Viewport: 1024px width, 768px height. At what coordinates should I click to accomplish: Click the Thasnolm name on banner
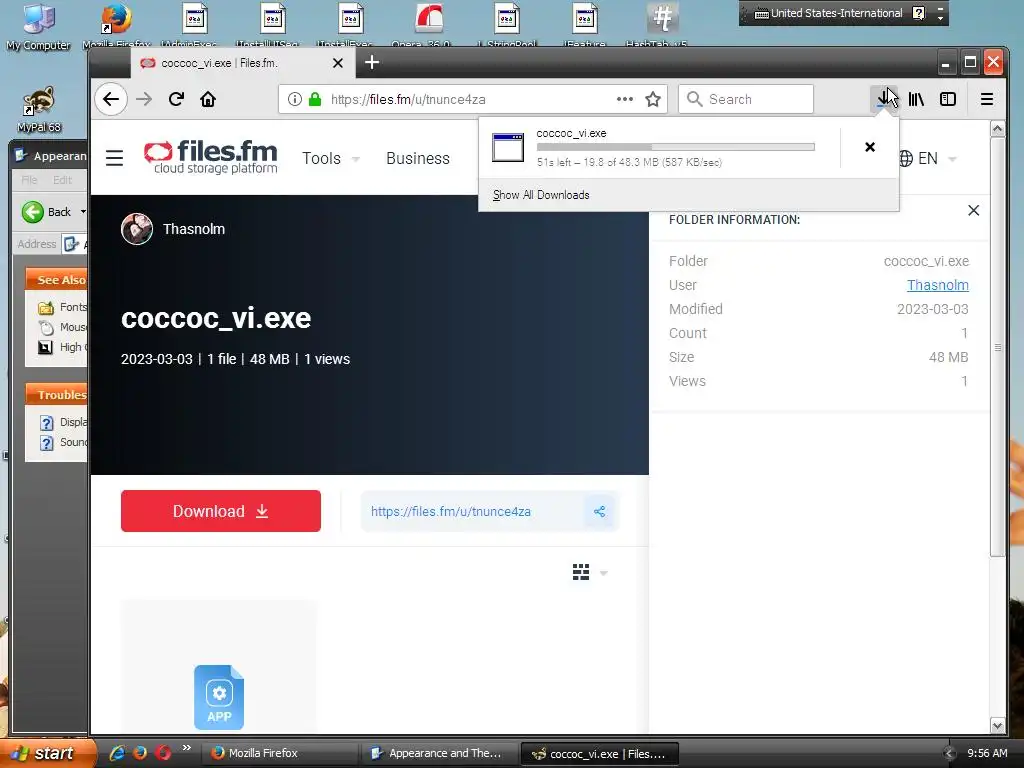(x=194, y=229)
